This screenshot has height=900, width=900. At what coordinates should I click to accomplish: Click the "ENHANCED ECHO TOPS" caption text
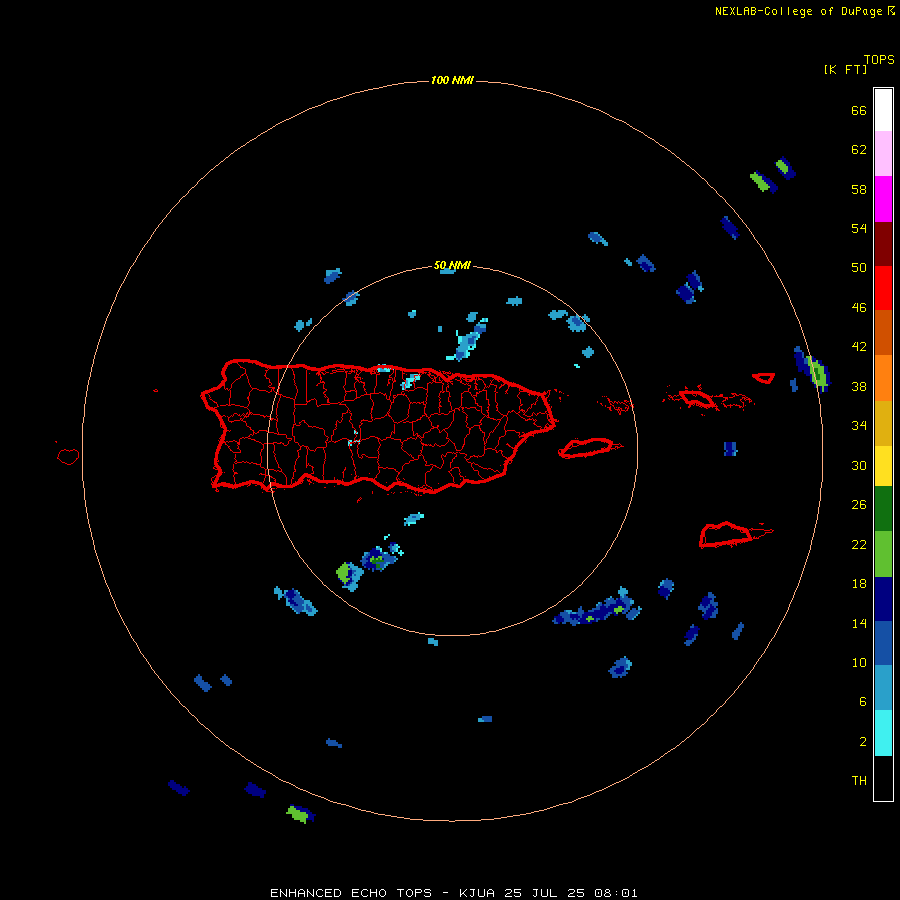(351, 893)
